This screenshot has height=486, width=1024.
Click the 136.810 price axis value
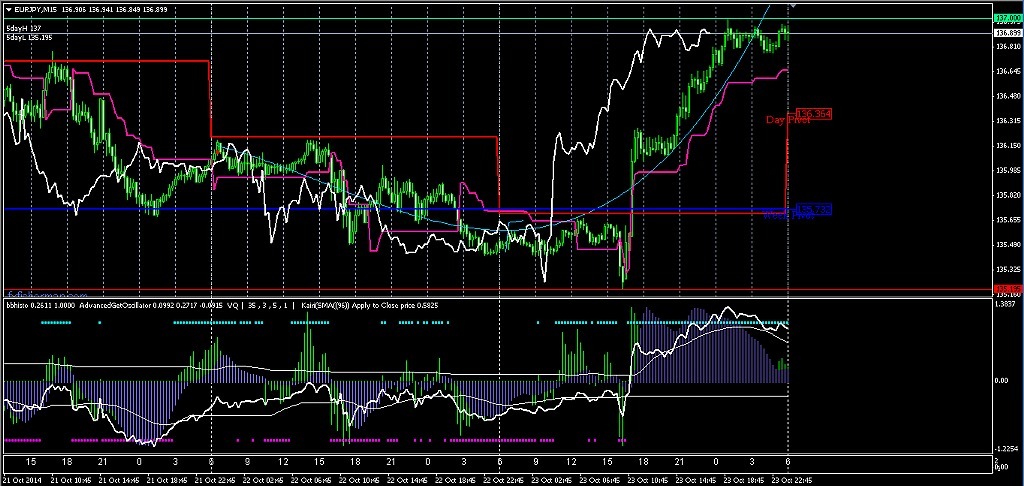(1006, 46)
